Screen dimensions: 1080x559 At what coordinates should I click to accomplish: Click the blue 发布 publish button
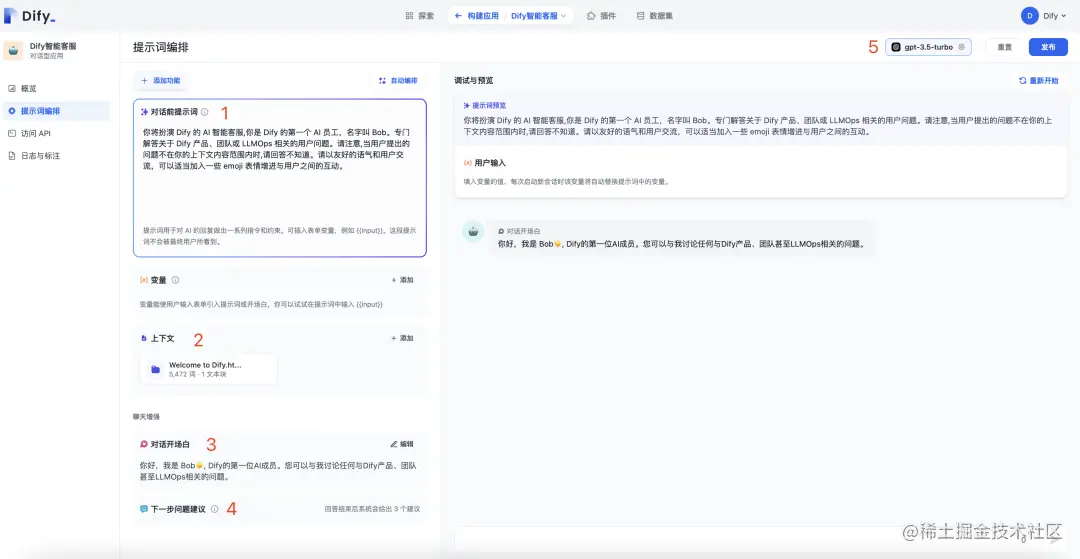click(1048, 47)
